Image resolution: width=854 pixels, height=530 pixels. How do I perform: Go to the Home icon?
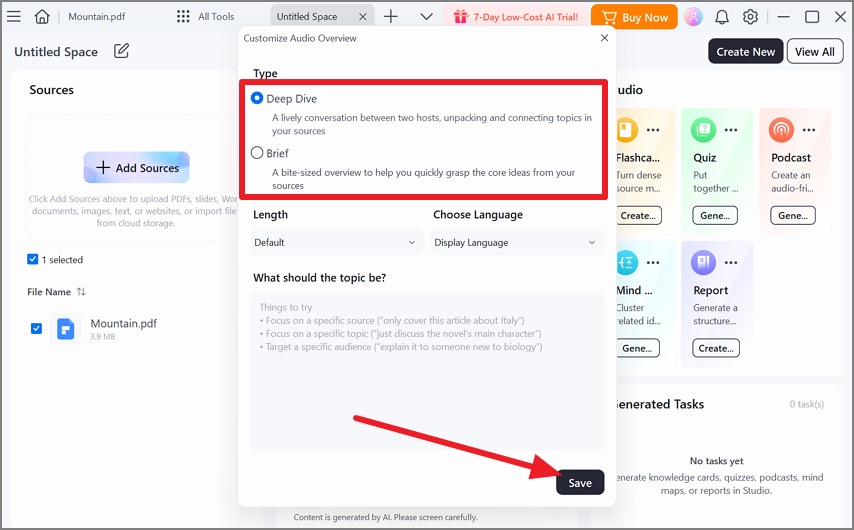(42, 16)
